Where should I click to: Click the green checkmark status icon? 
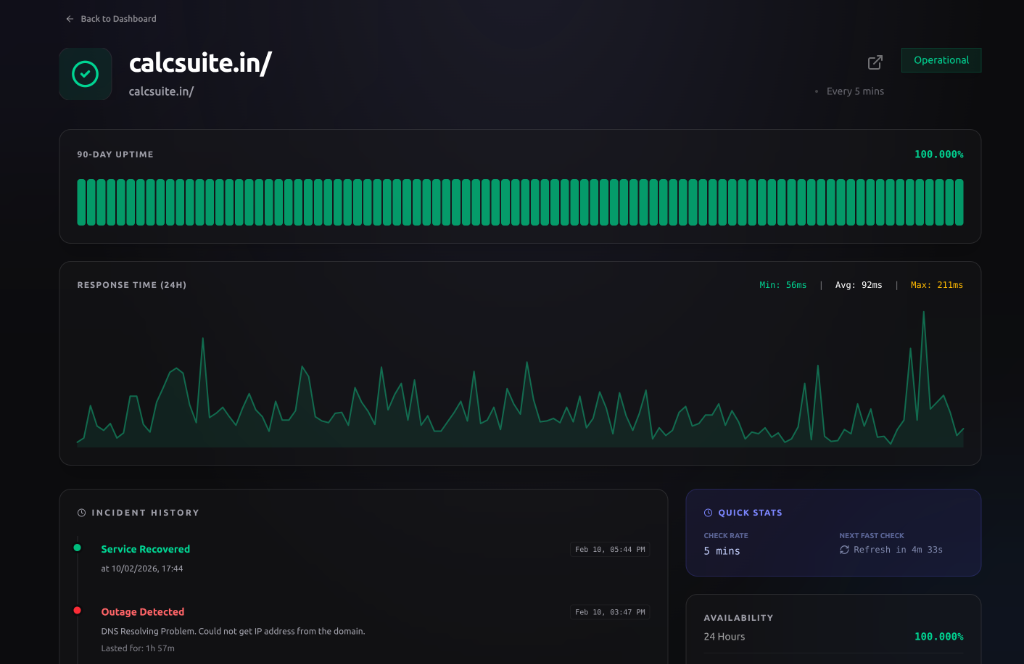[x=86, y=74]
